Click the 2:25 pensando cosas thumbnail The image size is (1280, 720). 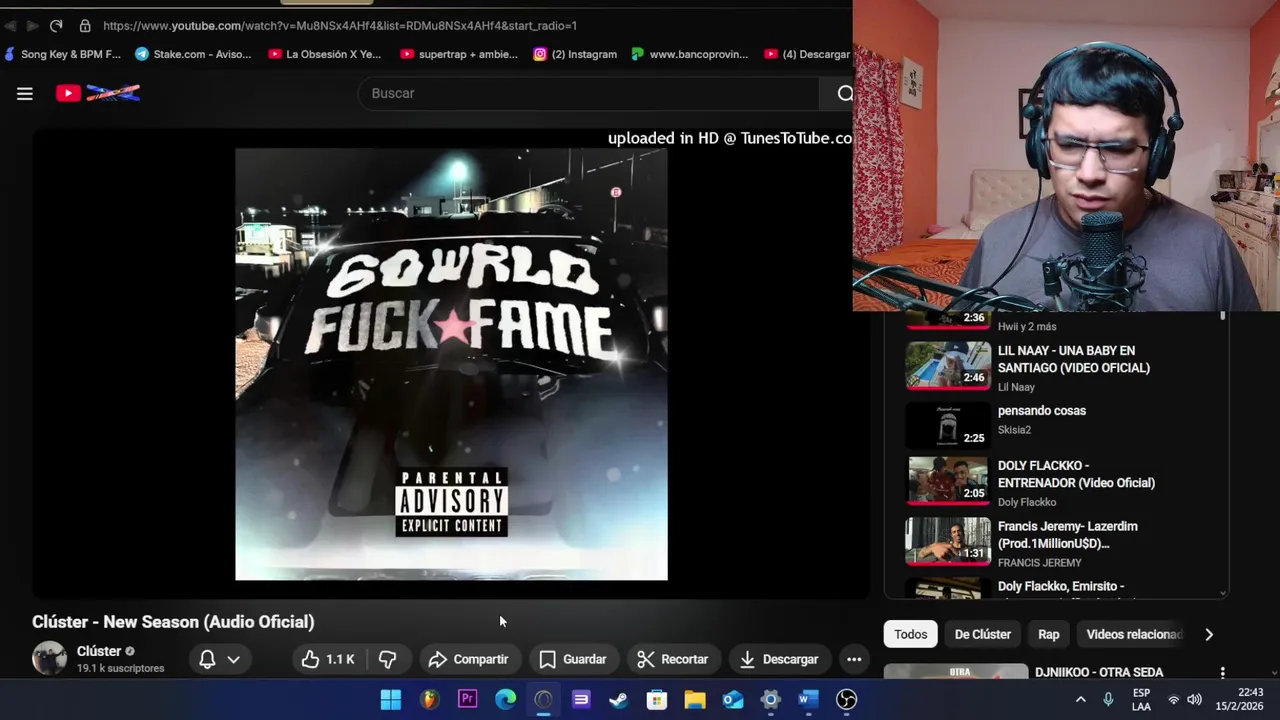coord(948,425)
